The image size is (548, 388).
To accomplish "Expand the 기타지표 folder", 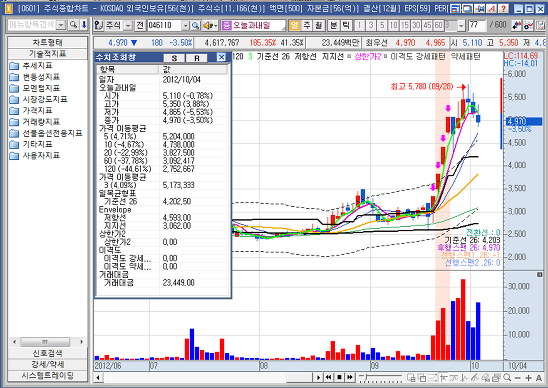I will pos(31,144).
